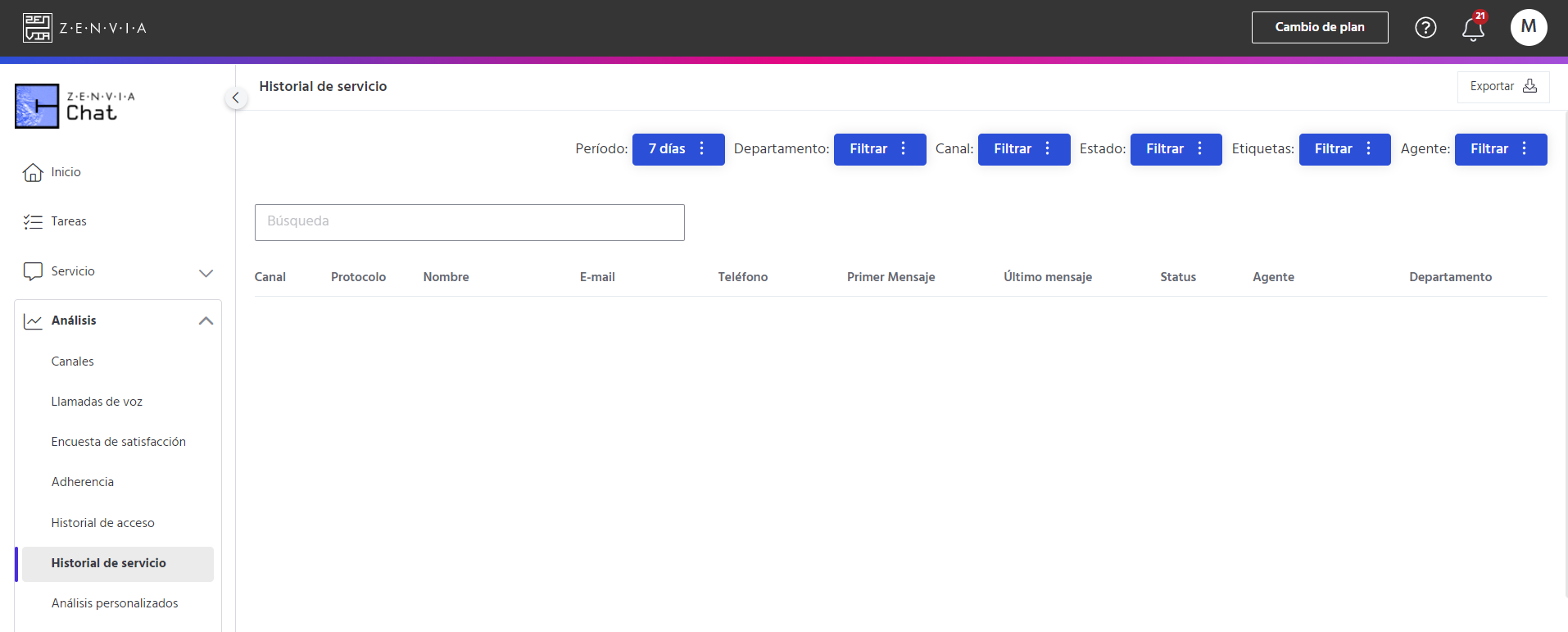Viewport: 1568px width, 632px height.
Task: Open the Departamento filter dropdown
Action: coord(880,149)
